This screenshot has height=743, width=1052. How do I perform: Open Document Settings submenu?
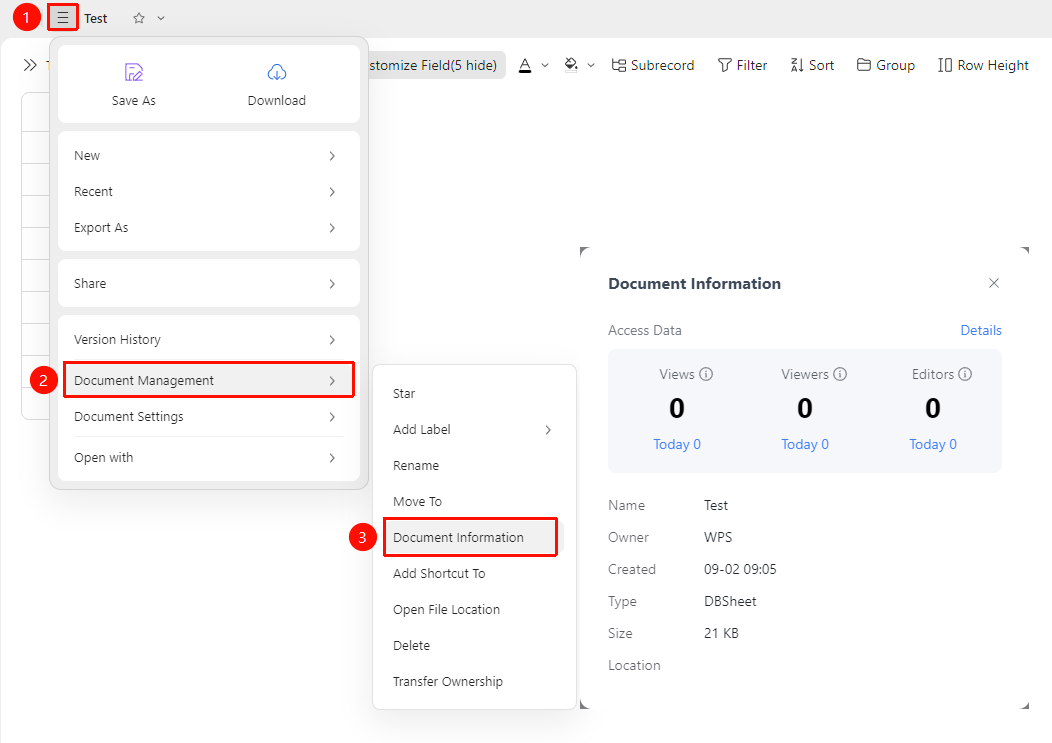coord(209,417)
